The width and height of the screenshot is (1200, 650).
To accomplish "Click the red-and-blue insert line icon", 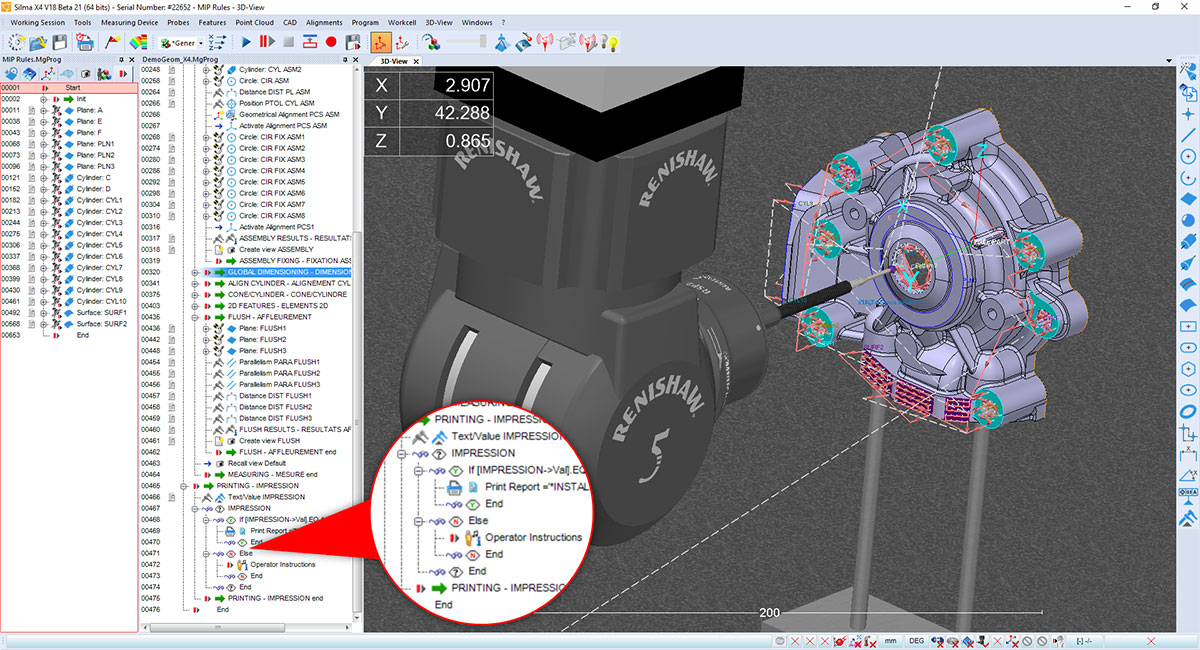I will coord(309,42).
